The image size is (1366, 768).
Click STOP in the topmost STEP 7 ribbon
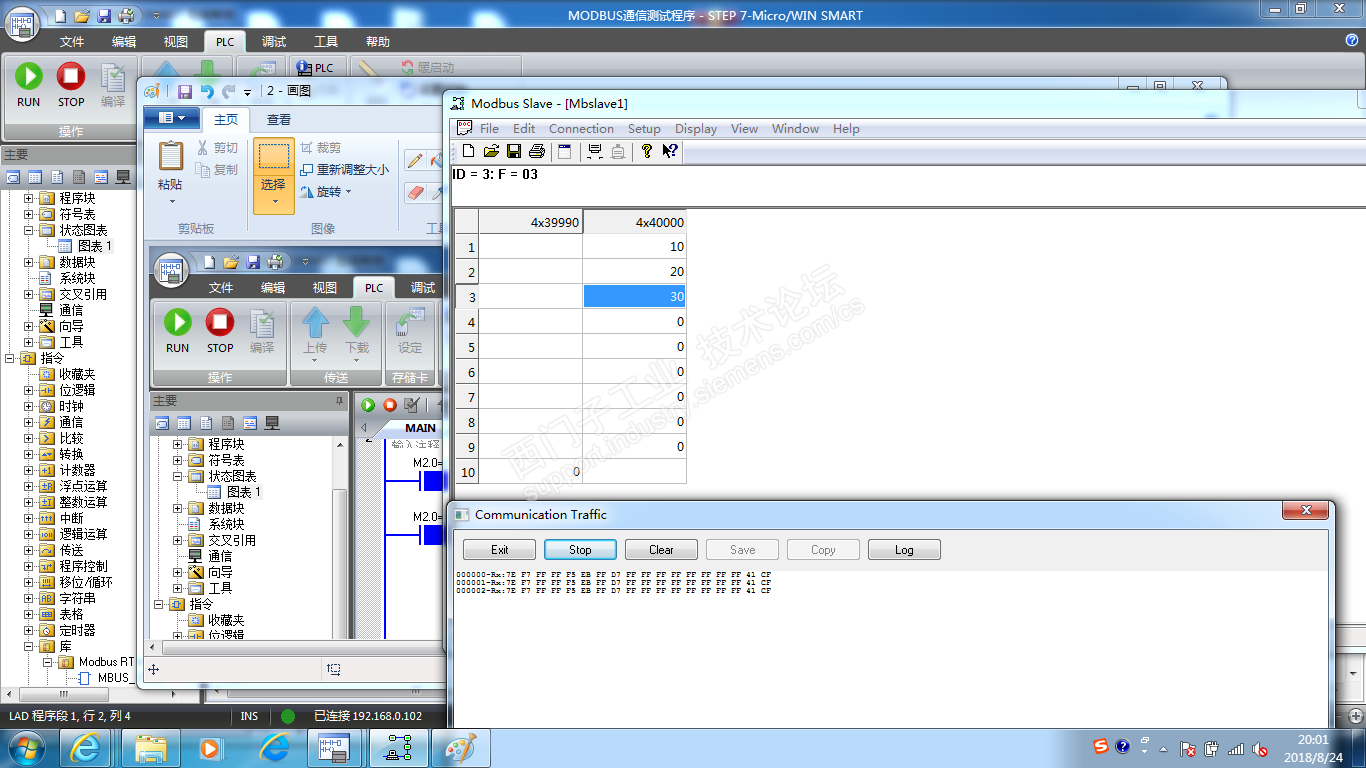pyautogui.click(x=71, y=85)
